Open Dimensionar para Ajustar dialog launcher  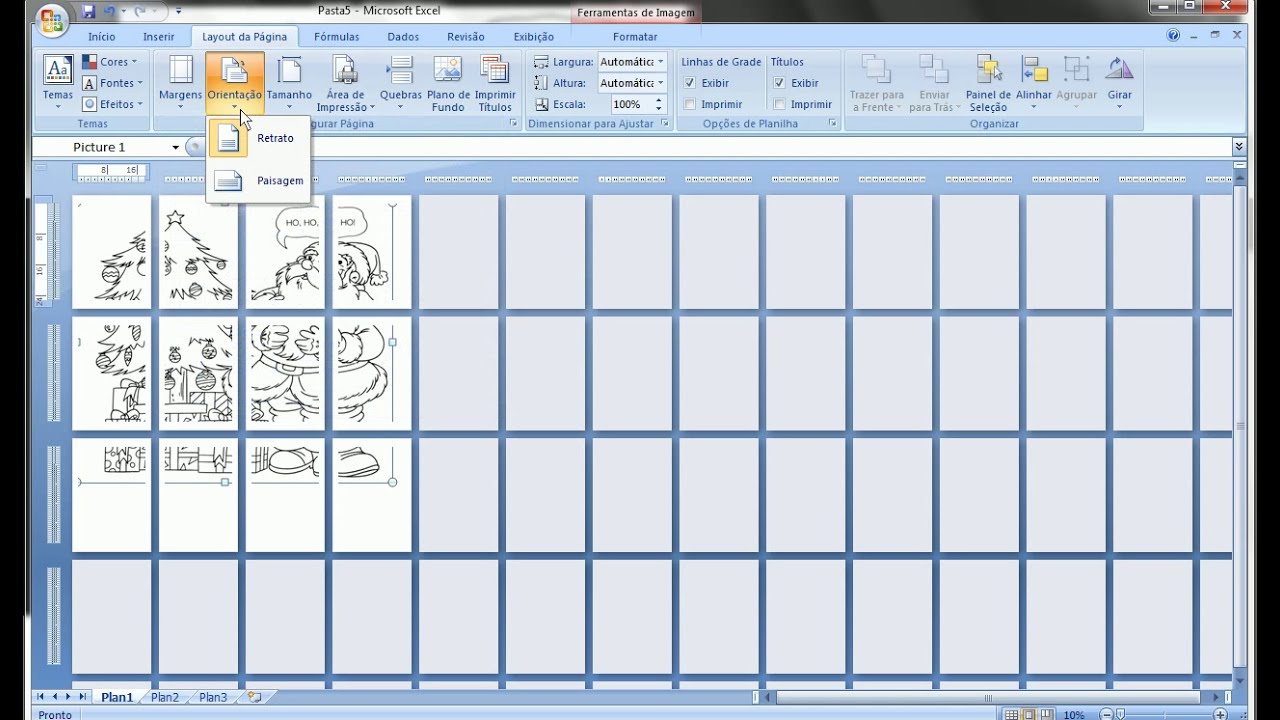664,123
